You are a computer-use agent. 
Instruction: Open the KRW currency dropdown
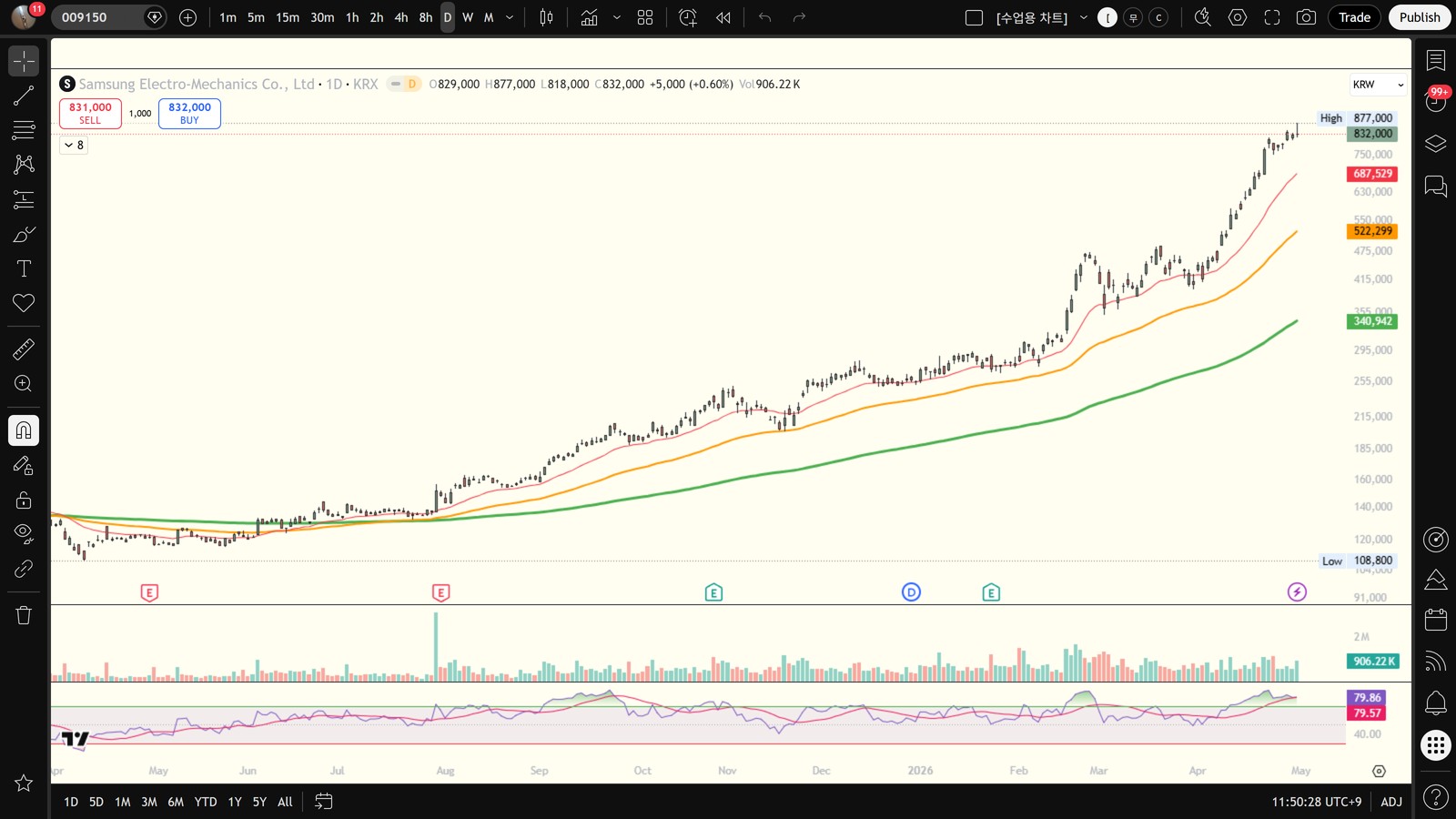pos(1378,85)
